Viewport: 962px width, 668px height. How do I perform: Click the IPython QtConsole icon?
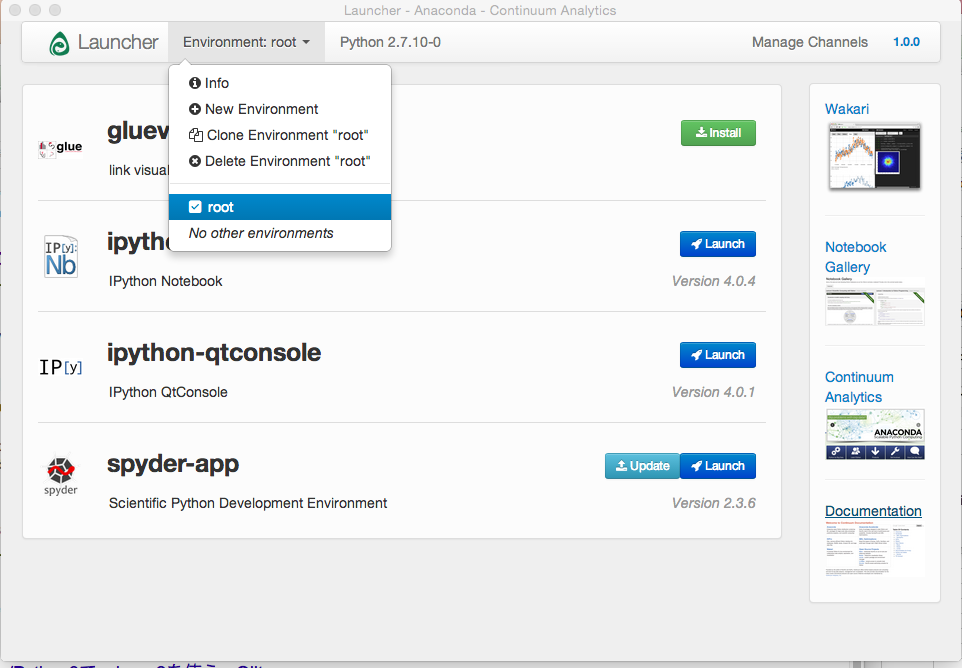tap(61, 367)
